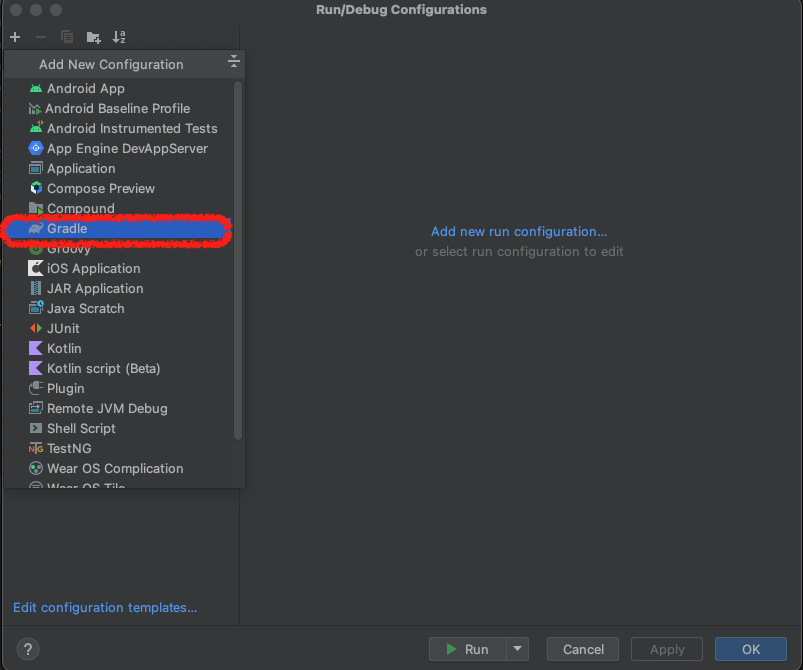Click the Sort Configurations alphabetically icon
The image size is (803, 670).
coord(119,37)
